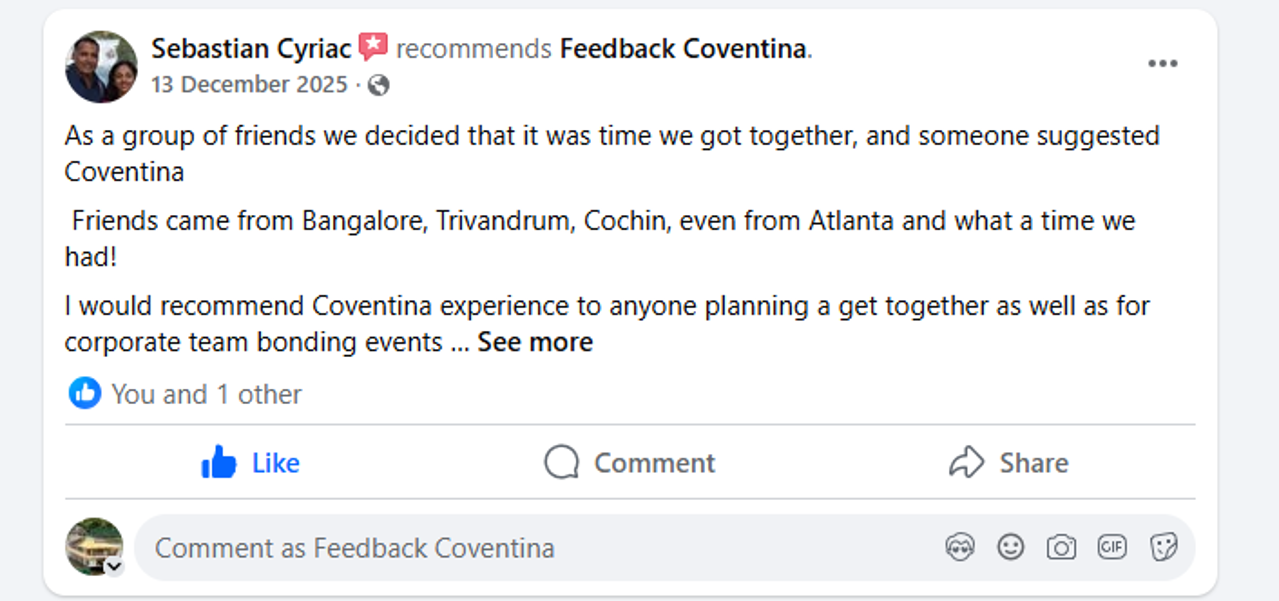Screen dimensions: 1279x601
Task: Click the blue like reaction icon
Action: pyautogui.click(x=85, y=393)
